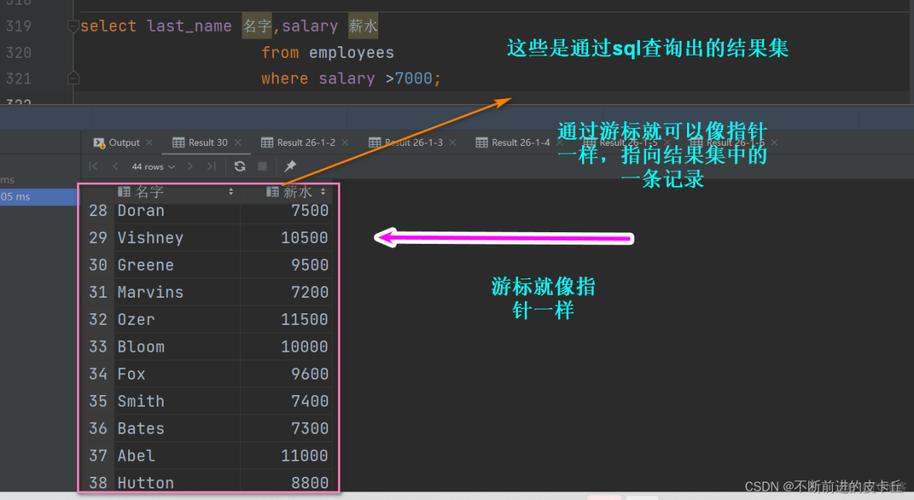
Task: Select the Abel name cell
Action: (177, 456)
